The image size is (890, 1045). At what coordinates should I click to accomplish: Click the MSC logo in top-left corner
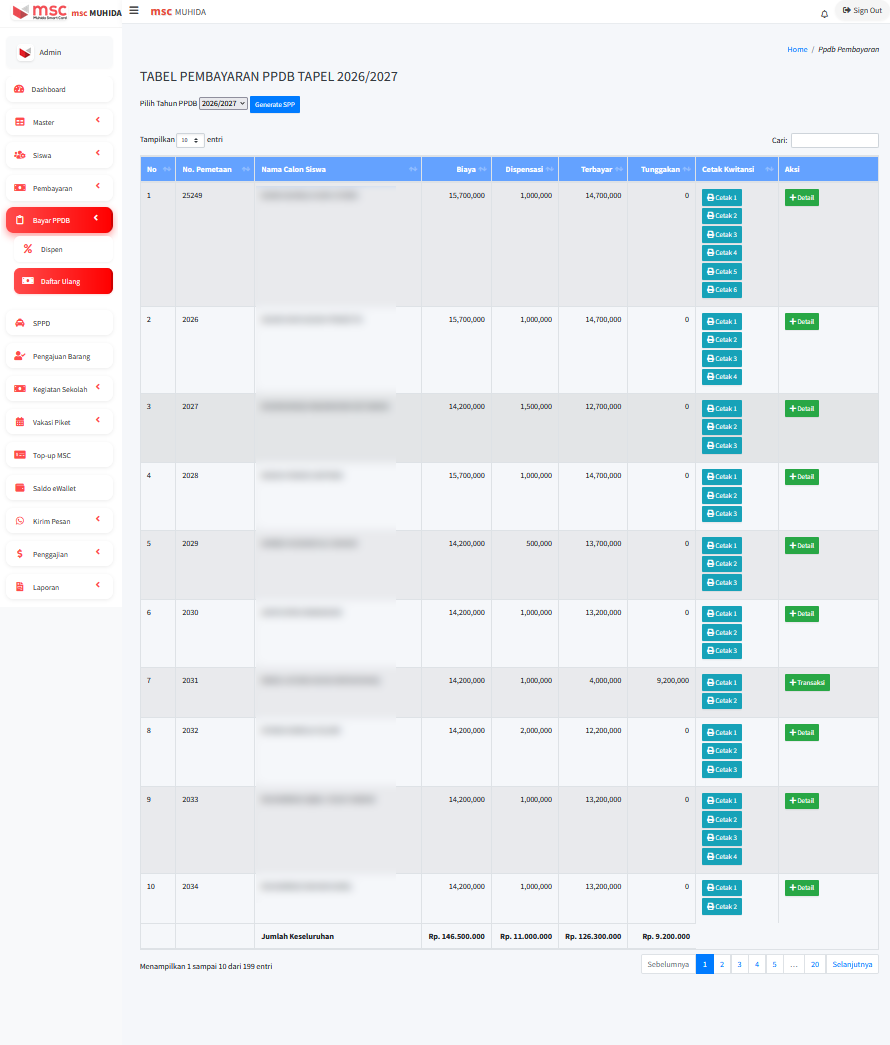click(38, 11)
